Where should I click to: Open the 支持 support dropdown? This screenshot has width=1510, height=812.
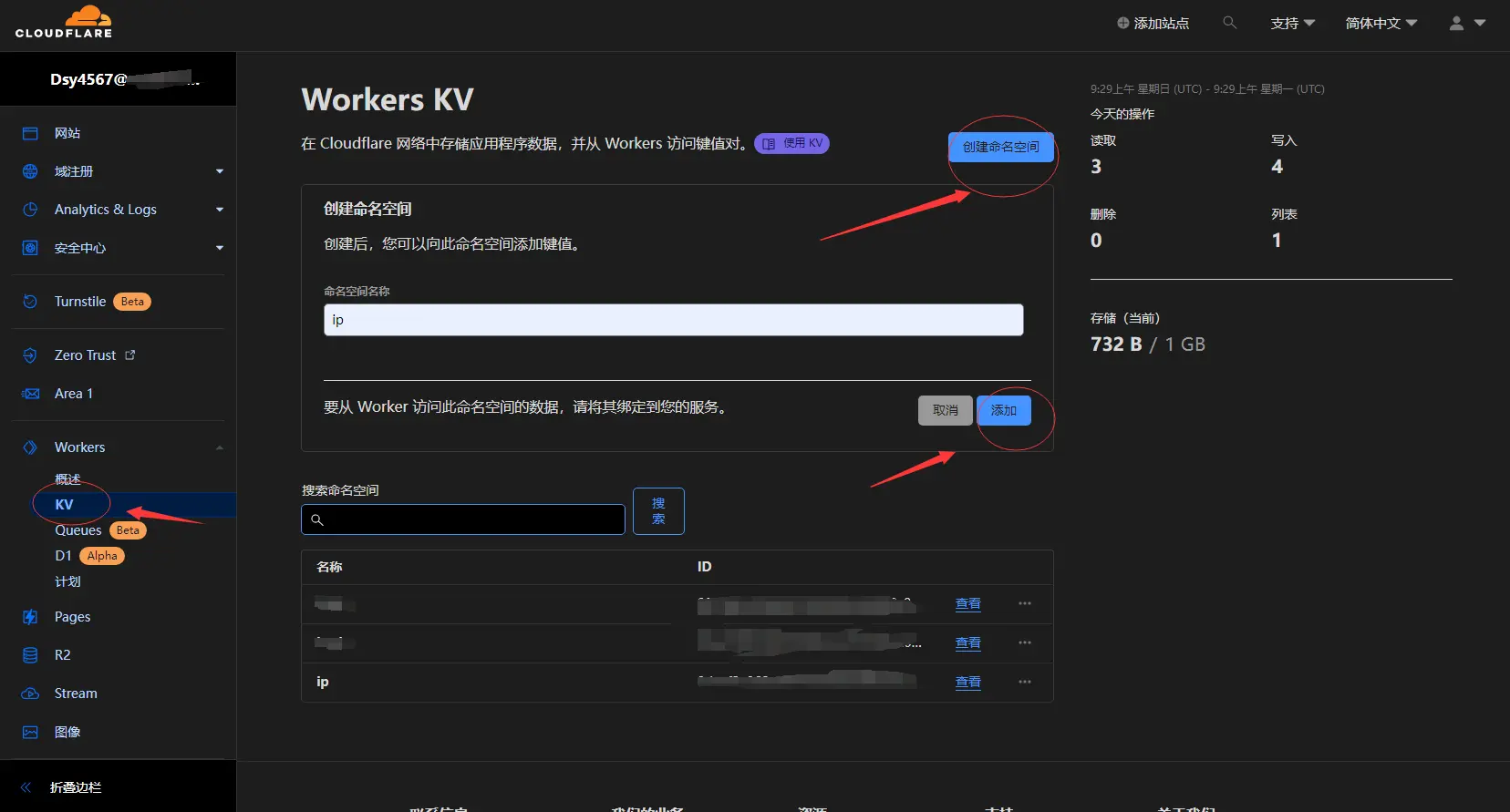1292,24
